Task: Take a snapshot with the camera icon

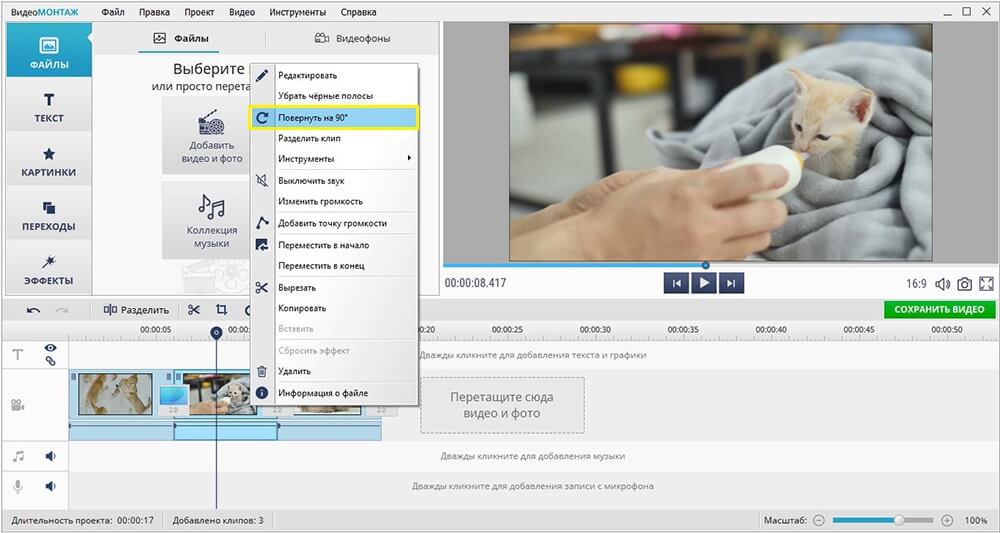Action: 964,284
